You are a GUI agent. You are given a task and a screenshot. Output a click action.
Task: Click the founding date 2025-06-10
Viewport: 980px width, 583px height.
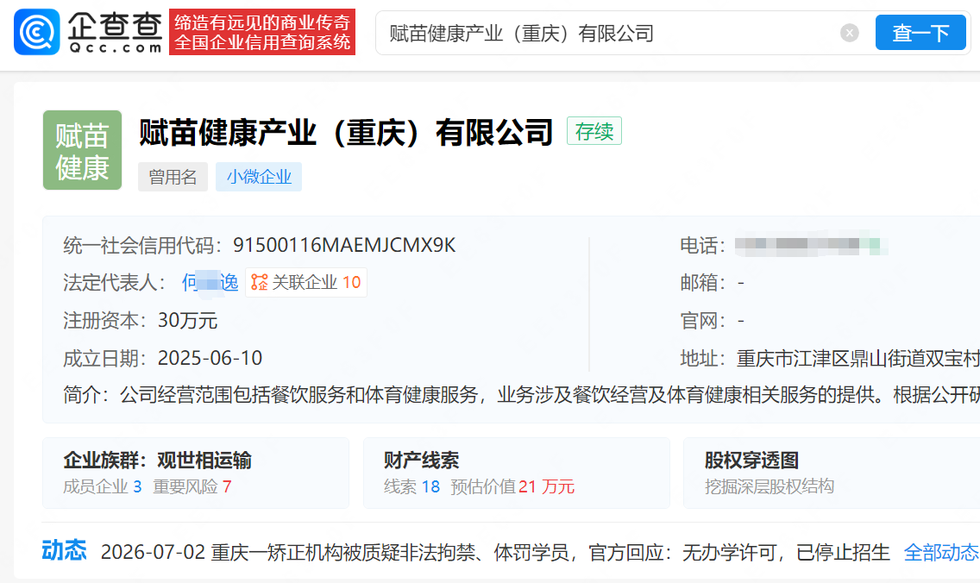pos(210,358)
